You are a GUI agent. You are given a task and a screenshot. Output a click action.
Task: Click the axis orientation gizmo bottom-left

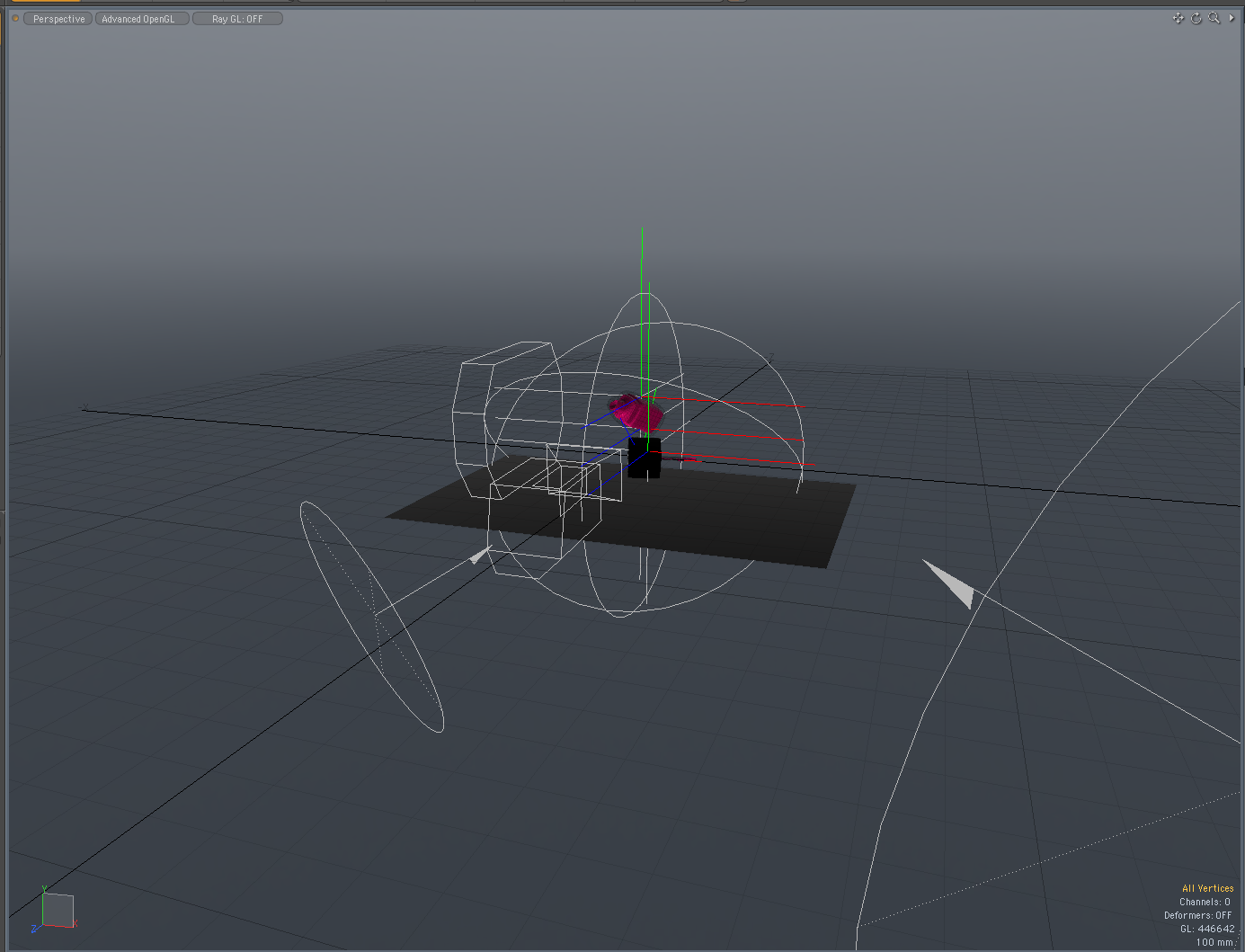pos(56,910)
